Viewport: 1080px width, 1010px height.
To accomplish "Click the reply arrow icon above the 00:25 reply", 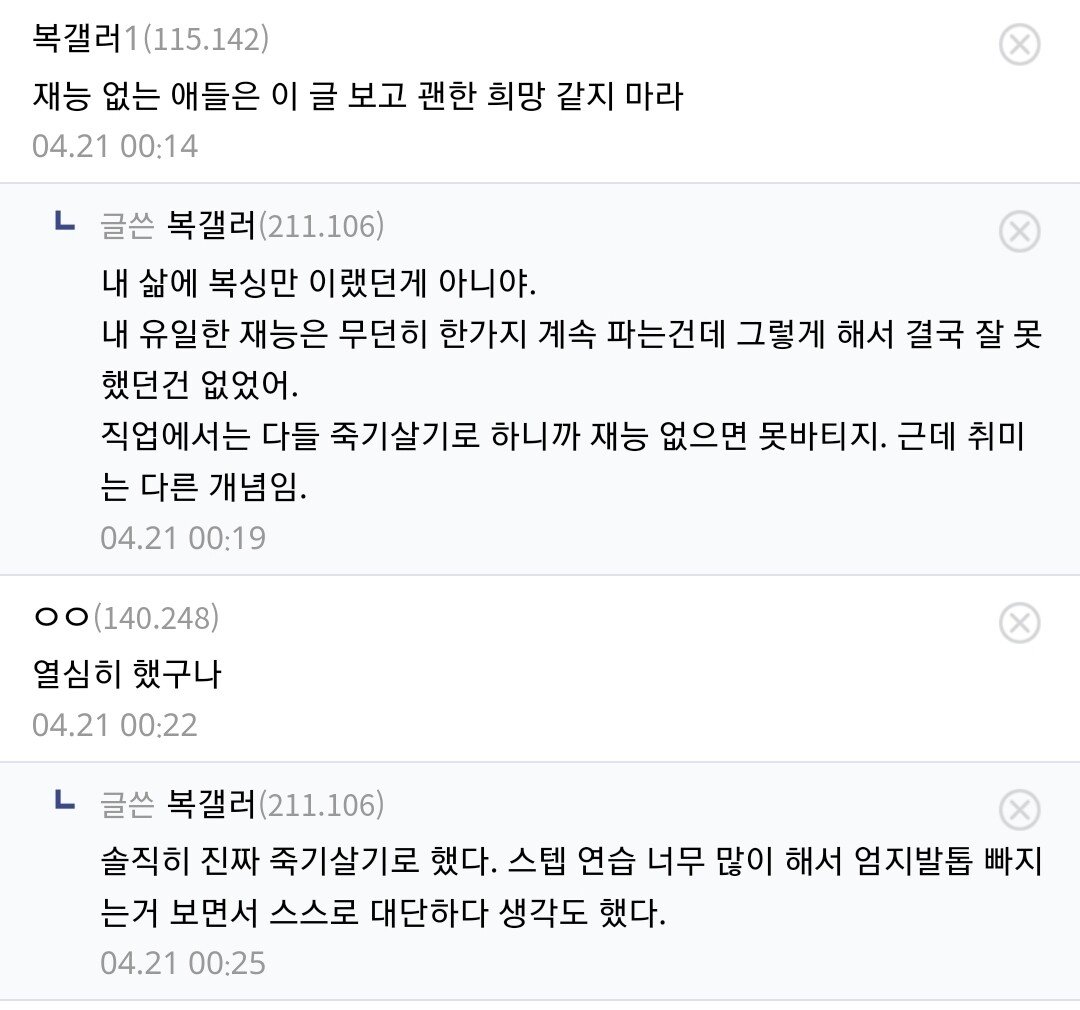I will pyautogui.click(x=64, y=803).
